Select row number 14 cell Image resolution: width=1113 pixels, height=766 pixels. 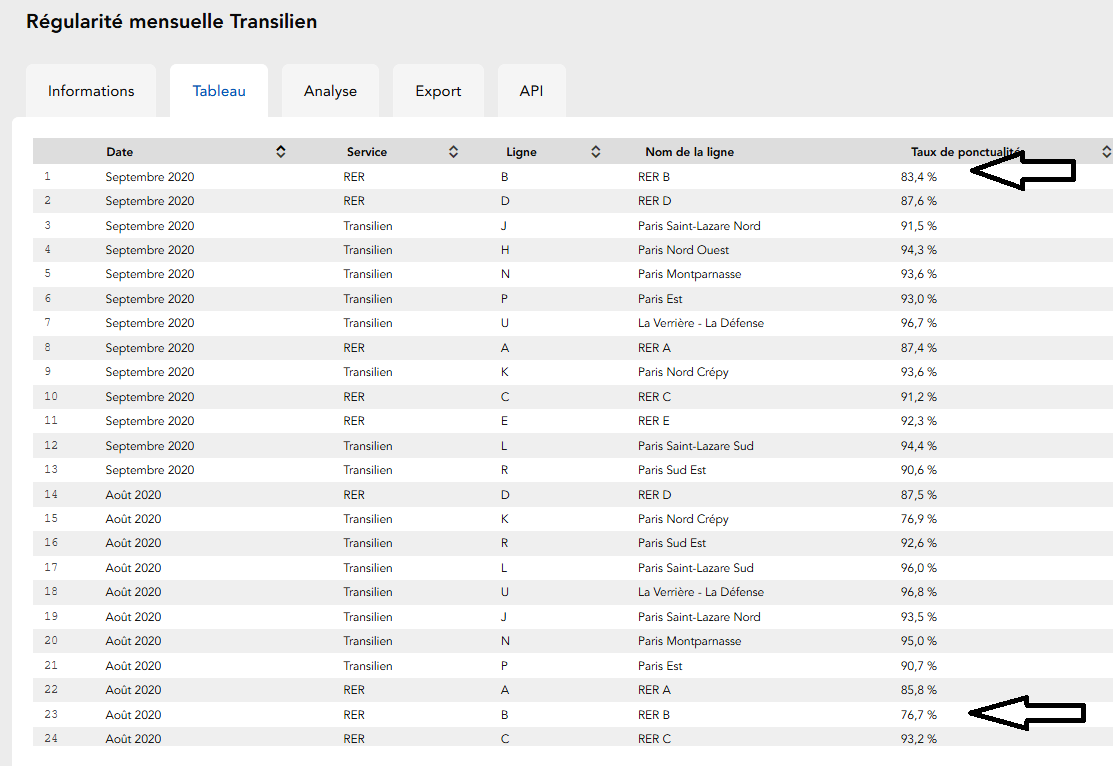click(x=50, y=494)
